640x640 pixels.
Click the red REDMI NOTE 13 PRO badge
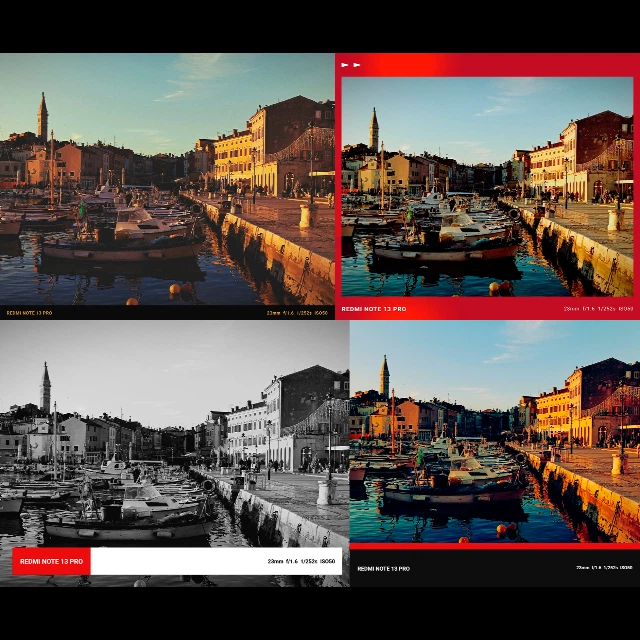51,561
